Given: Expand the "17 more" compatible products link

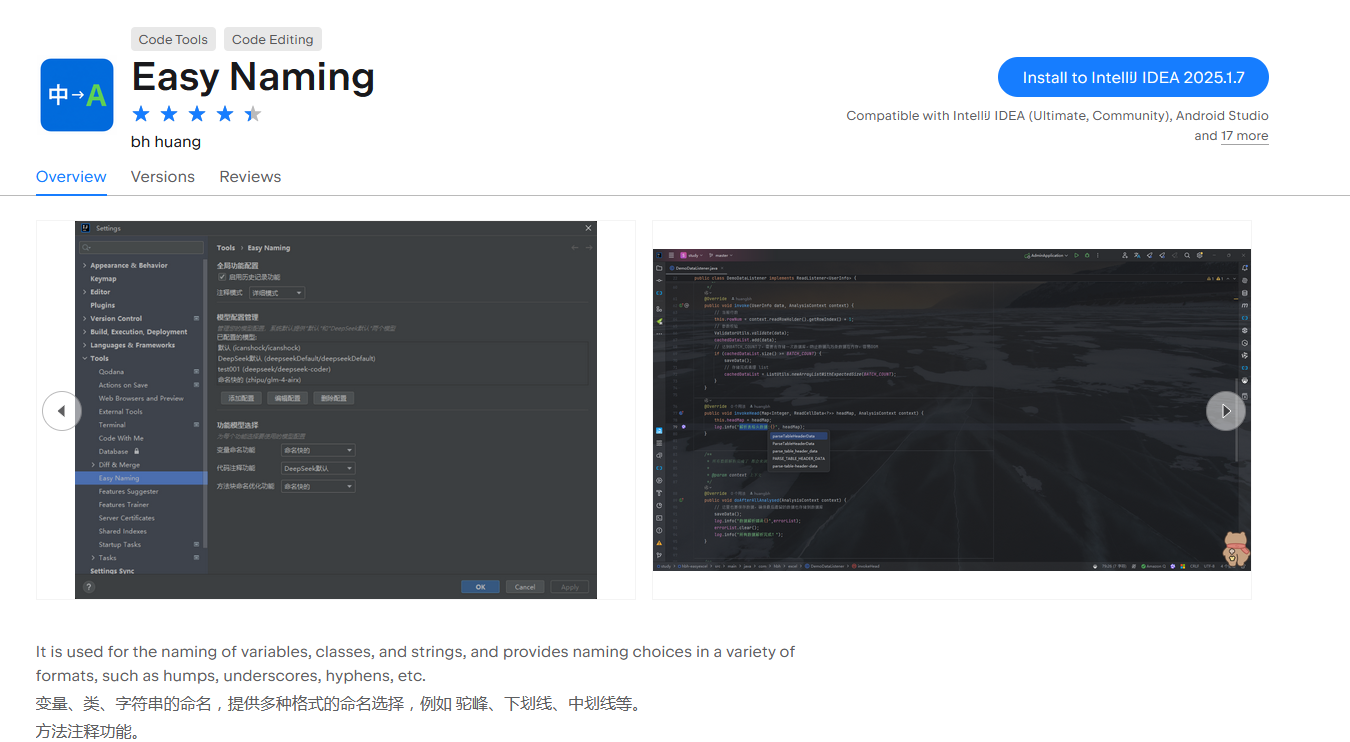Looking at the screenshot, I should [1244, 136].
